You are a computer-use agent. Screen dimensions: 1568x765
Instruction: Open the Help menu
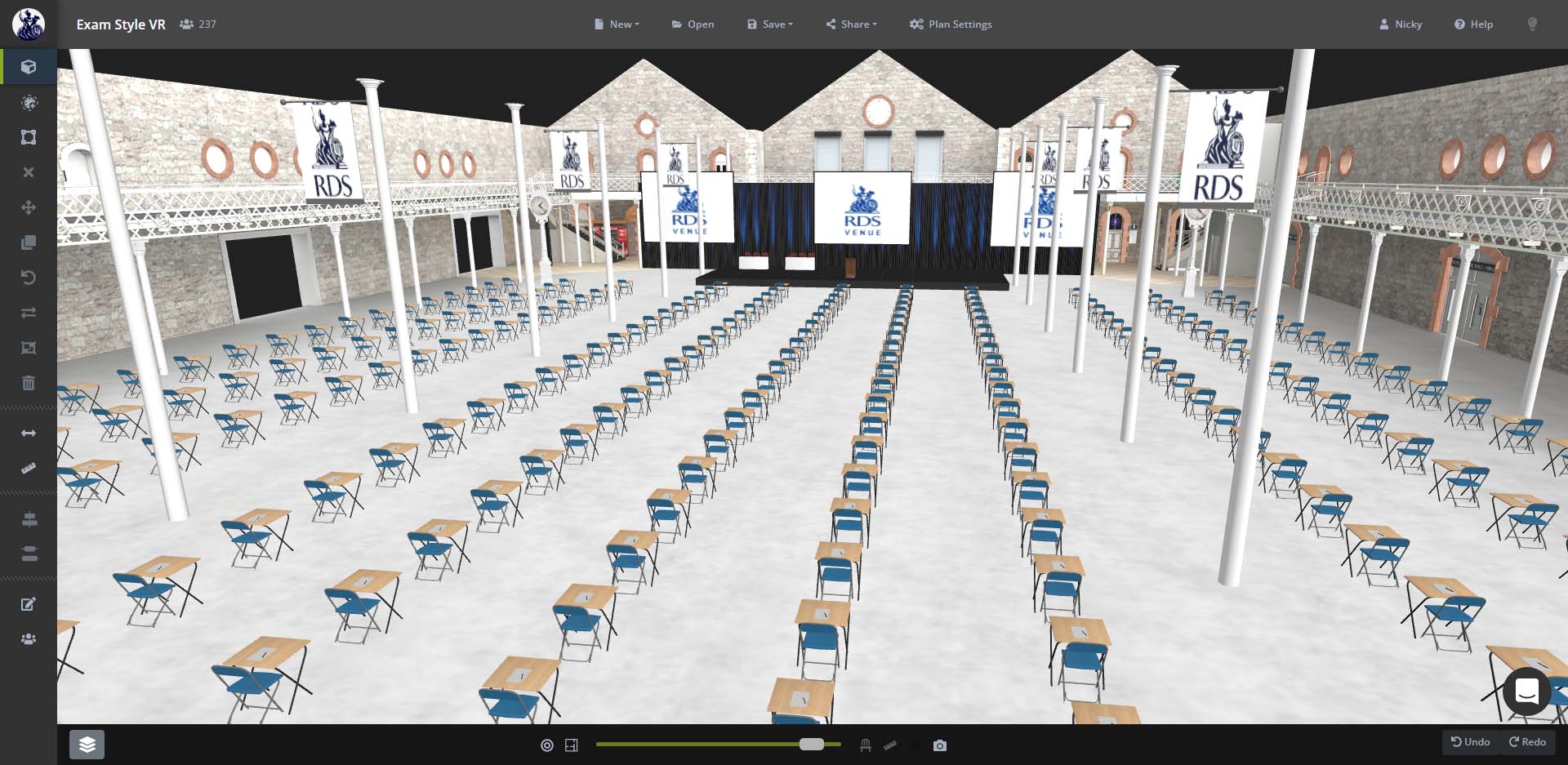click(x=1473, y=24)
